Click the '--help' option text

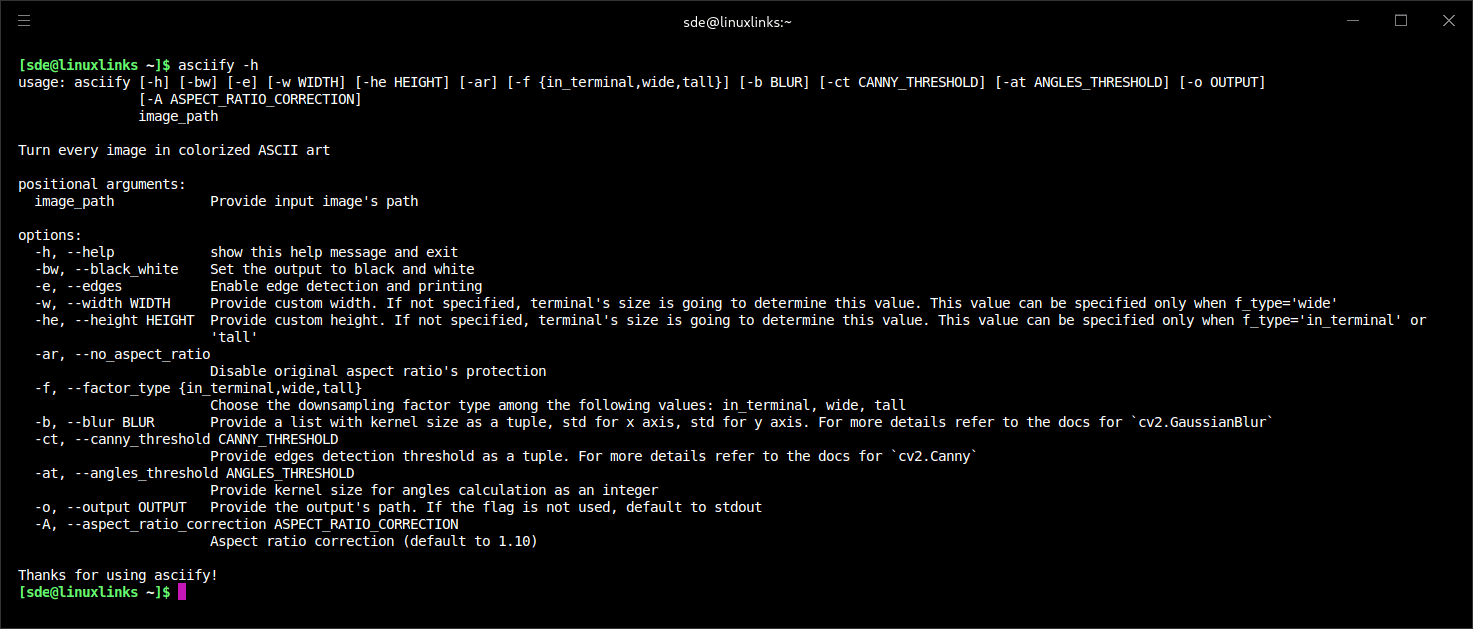click(x=91, y=252)
